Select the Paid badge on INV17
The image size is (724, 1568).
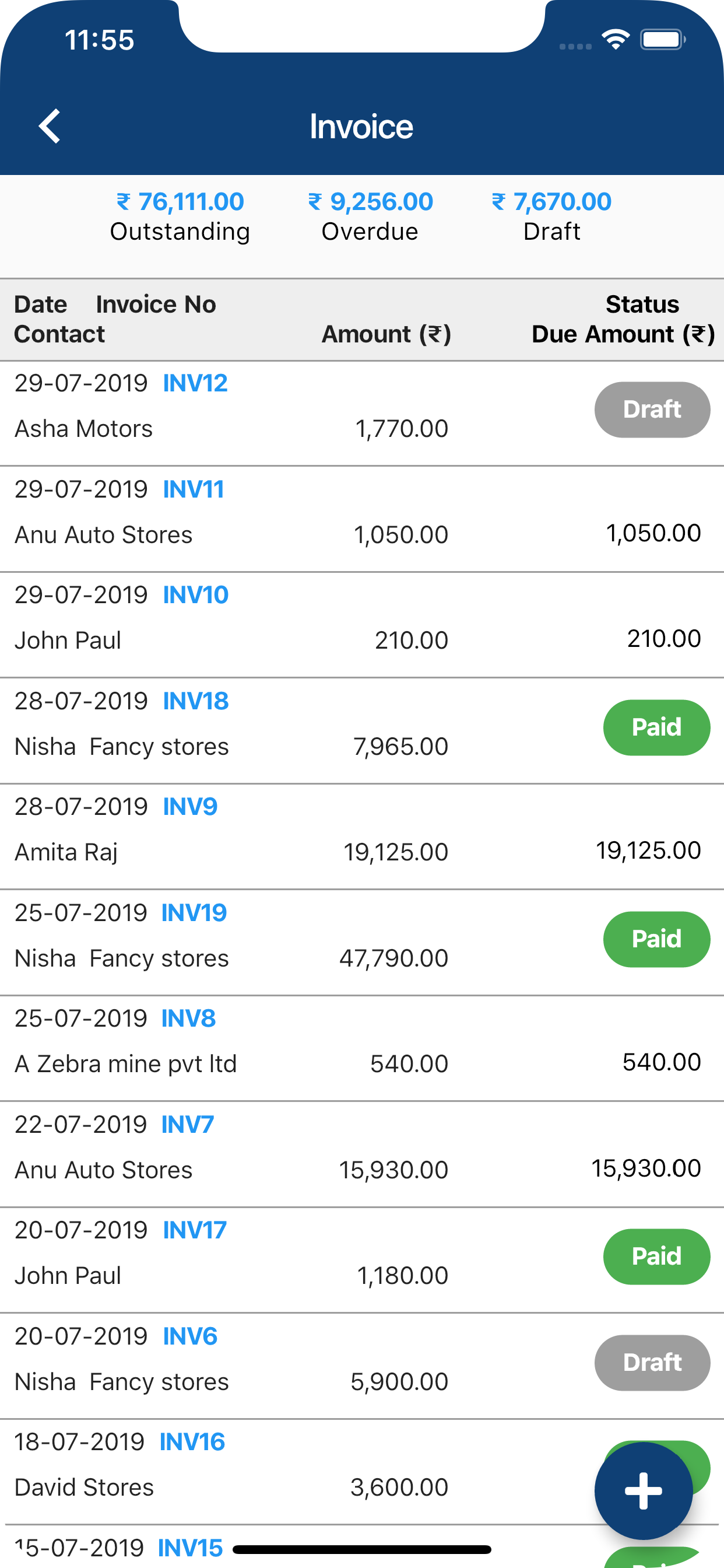tap(656, 1256)
